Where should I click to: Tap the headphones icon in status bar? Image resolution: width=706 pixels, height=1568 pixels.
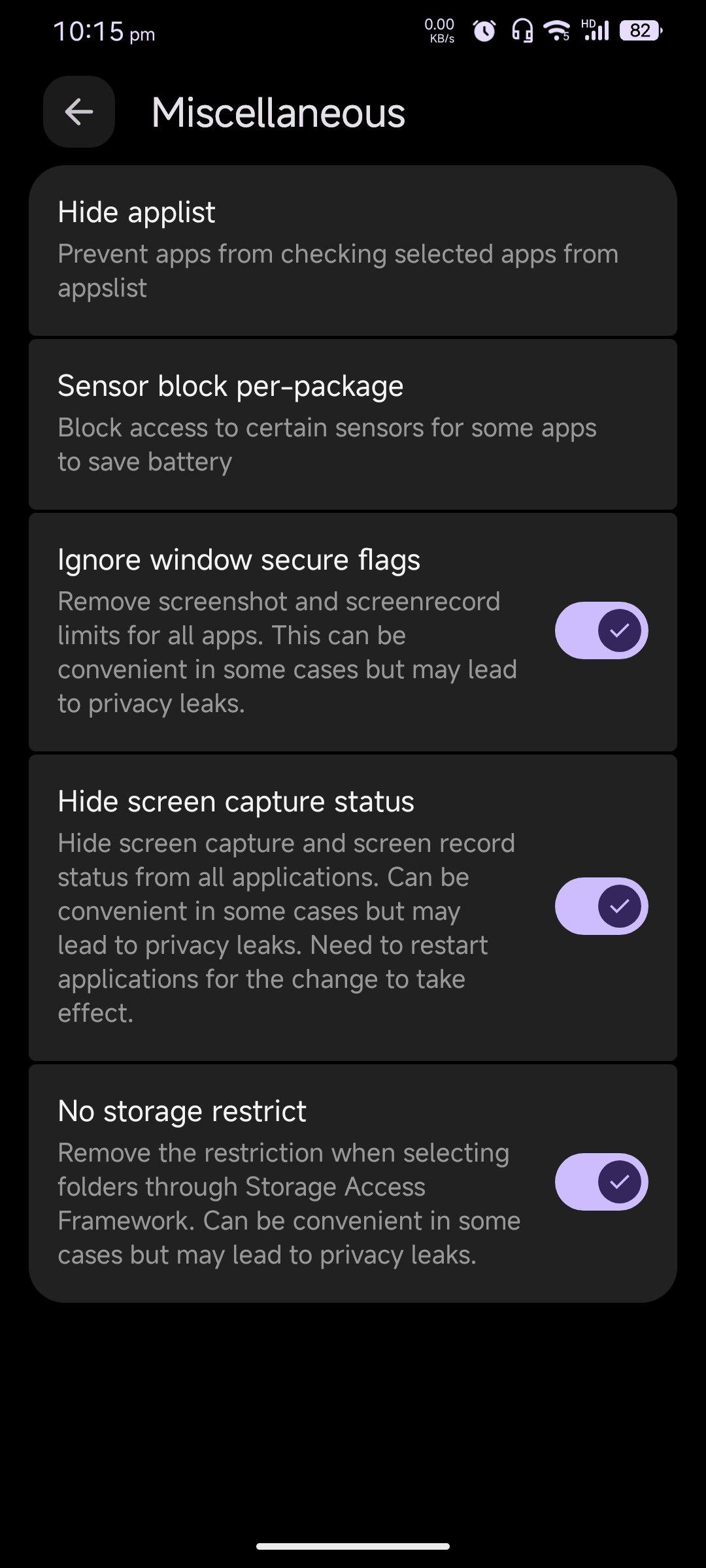522,31
